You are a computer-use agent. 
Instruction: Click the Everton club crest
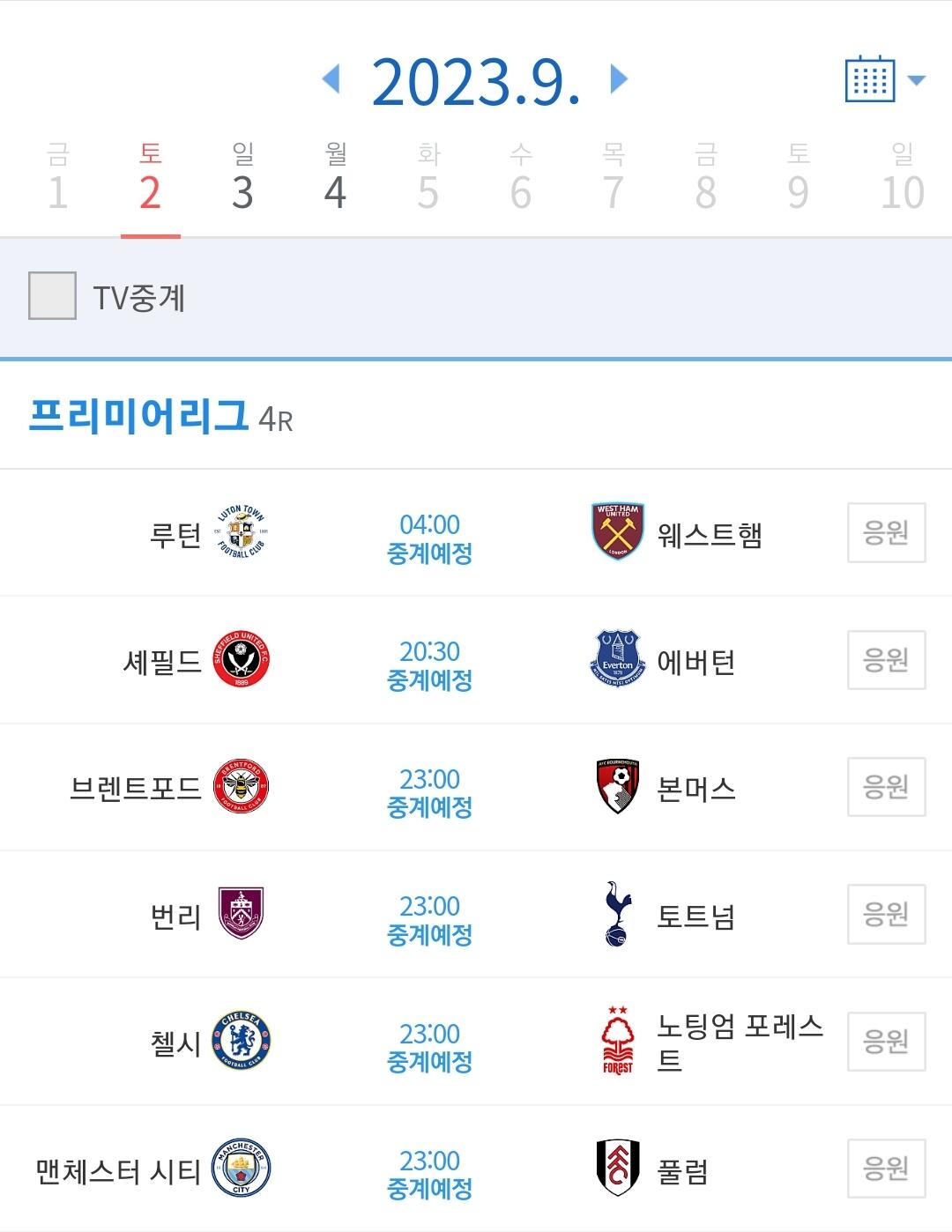pos(617,660)
